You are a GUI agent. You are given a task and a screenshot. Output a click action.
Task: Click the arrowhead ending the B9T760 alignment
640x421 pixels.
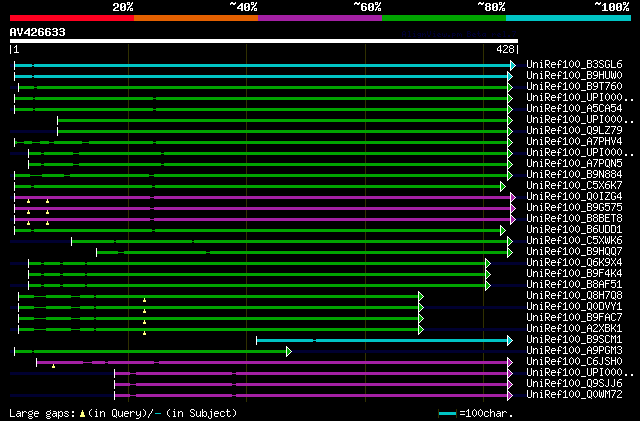click(x=510, y=87)
